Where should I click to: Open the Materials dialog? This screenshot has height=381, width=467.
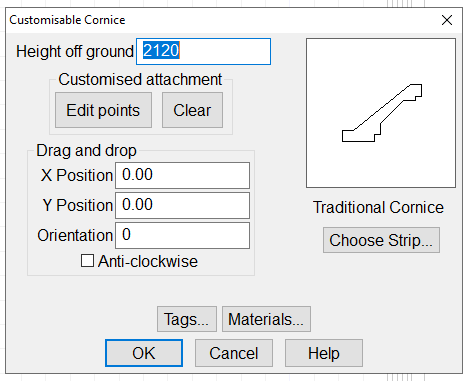(x=266, y=319)
